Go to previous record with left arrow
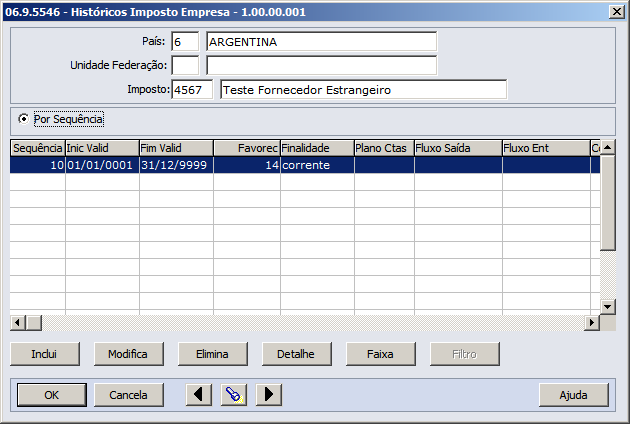The image size is (630, 424). tap(198, 395)
